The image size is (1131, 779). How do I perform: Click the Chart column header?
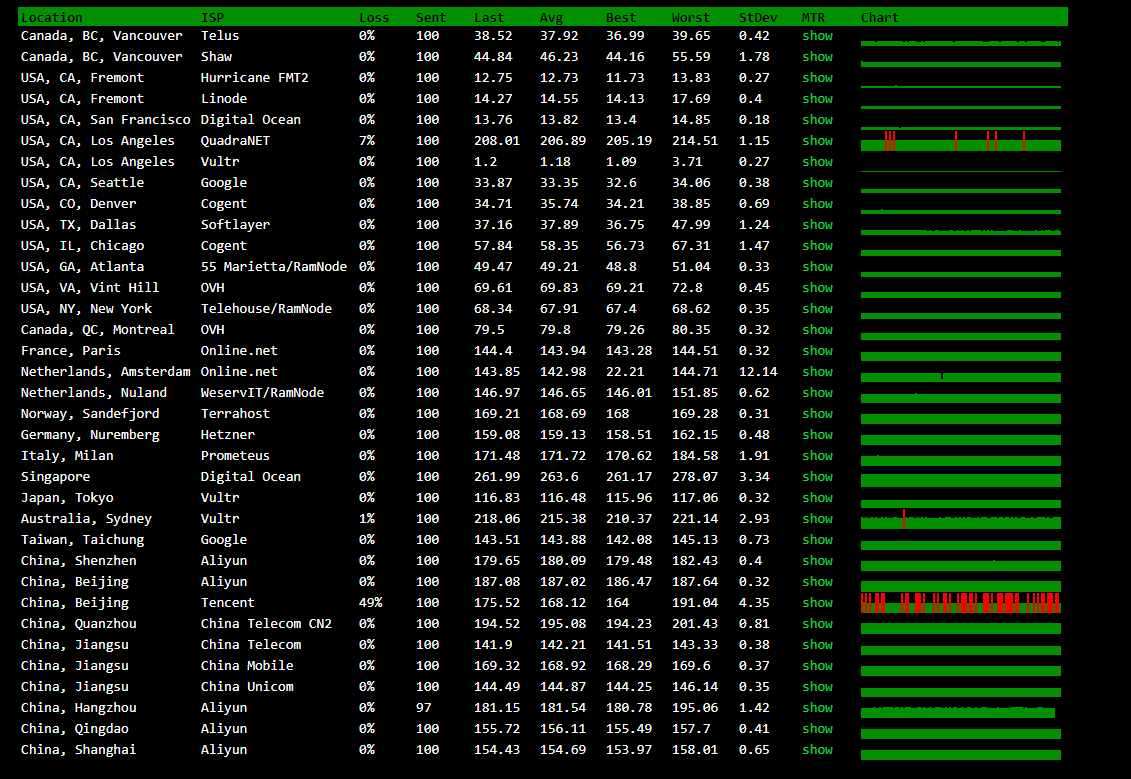click(879, 17)
